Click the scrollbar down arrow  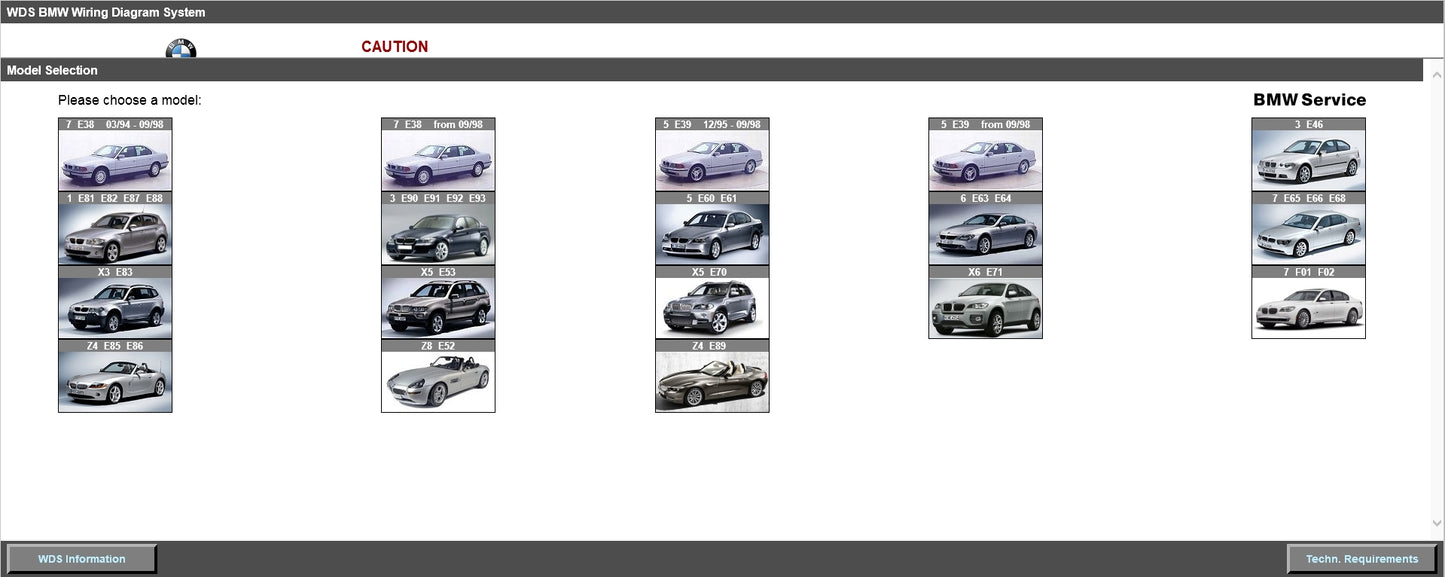(x=1437, y=523)
